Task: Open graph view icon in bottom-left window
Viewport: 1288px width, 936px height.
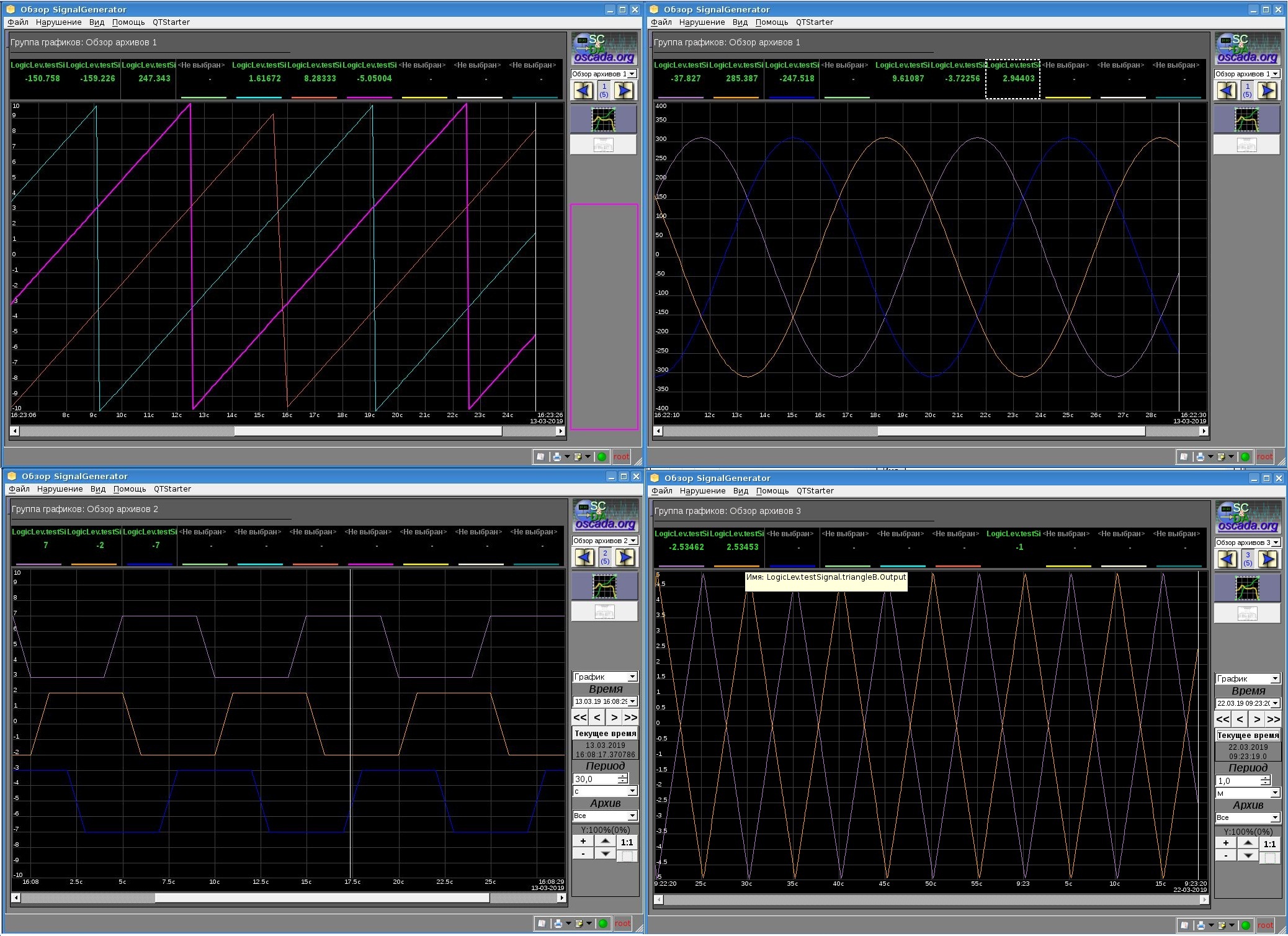Action: tap(604, 586)
